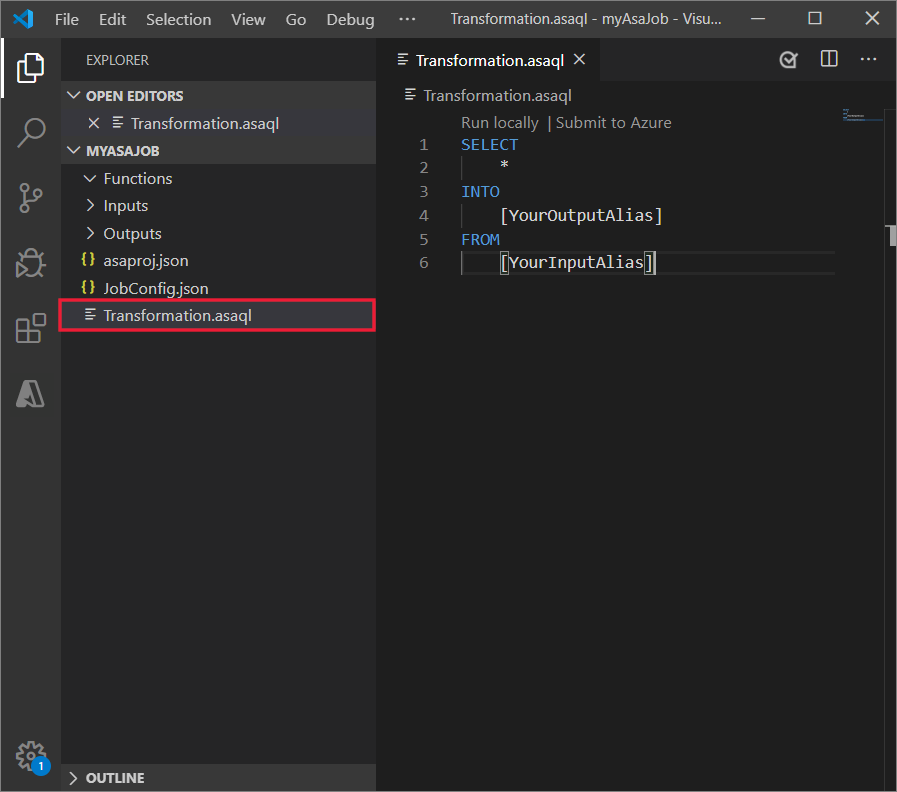Click Submit to Azure
Viewport: 897px width, 792px height.
coord(613,122)
